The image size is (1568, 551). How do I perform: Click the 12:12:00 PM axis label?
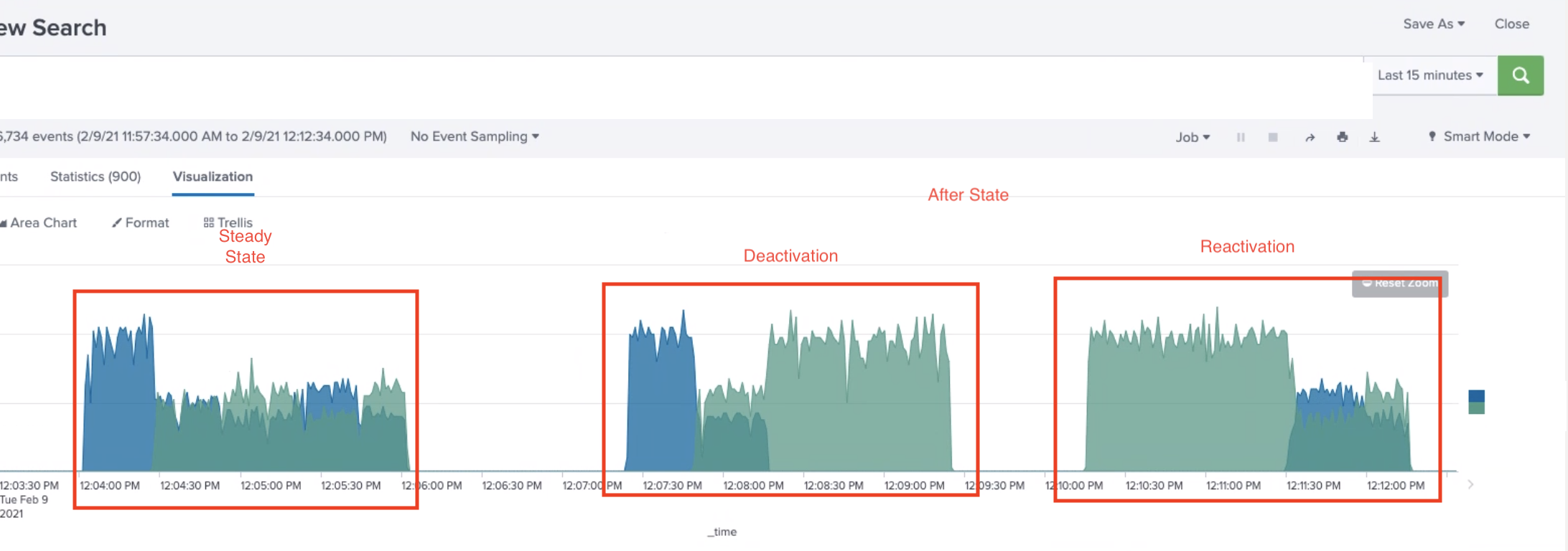tap(1396, 486)
